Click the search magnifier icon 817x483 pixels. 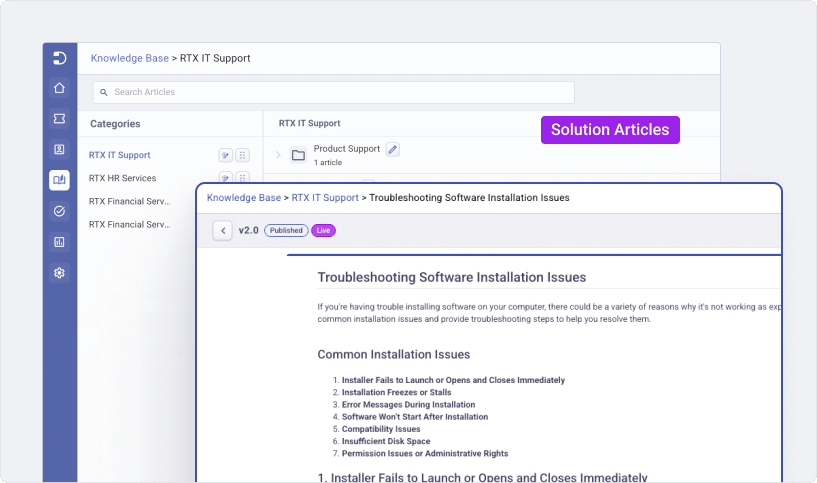coord(104,92)
